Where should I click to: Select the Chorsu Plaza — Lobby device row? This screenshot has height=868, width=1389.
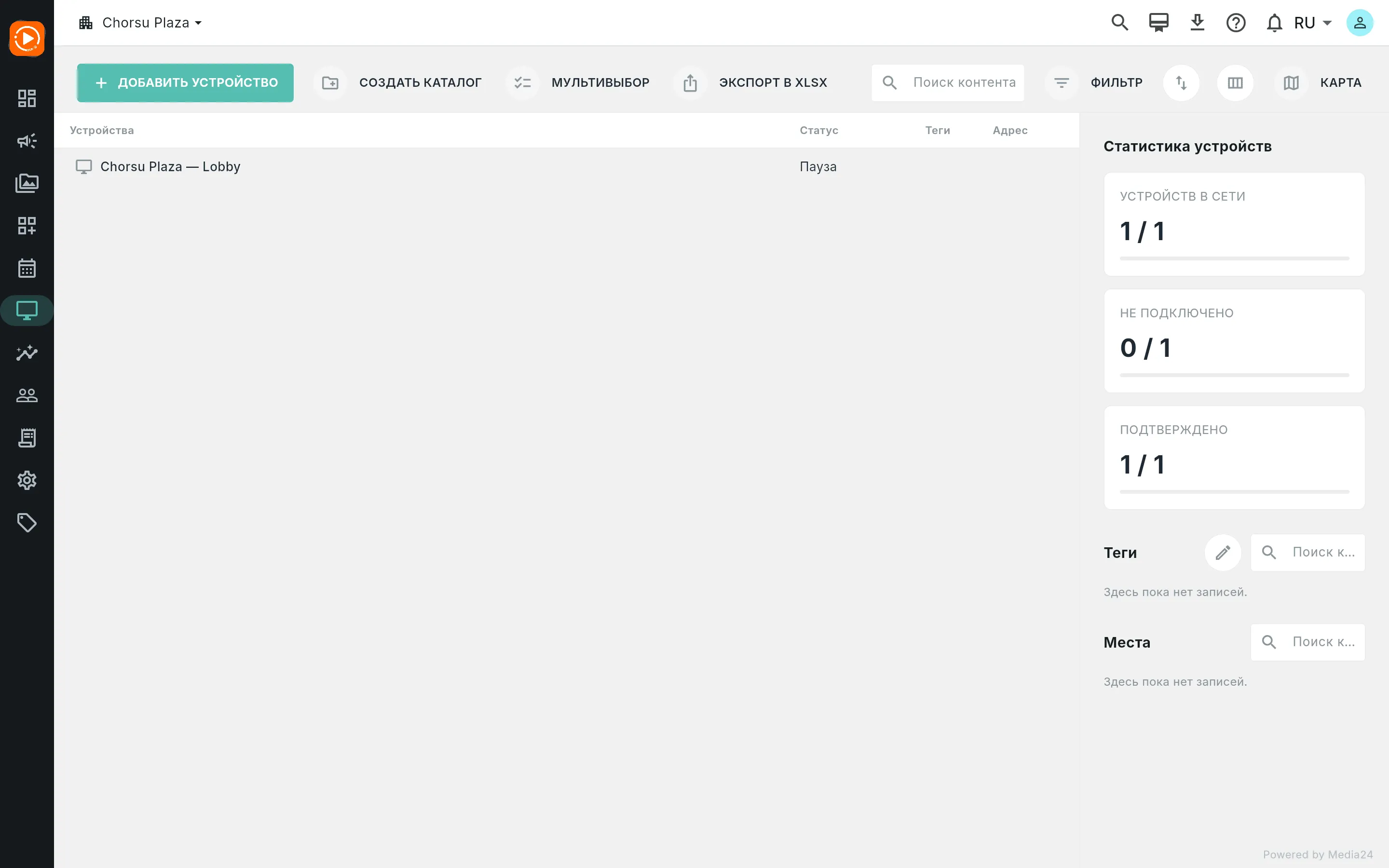coord(567,166)
